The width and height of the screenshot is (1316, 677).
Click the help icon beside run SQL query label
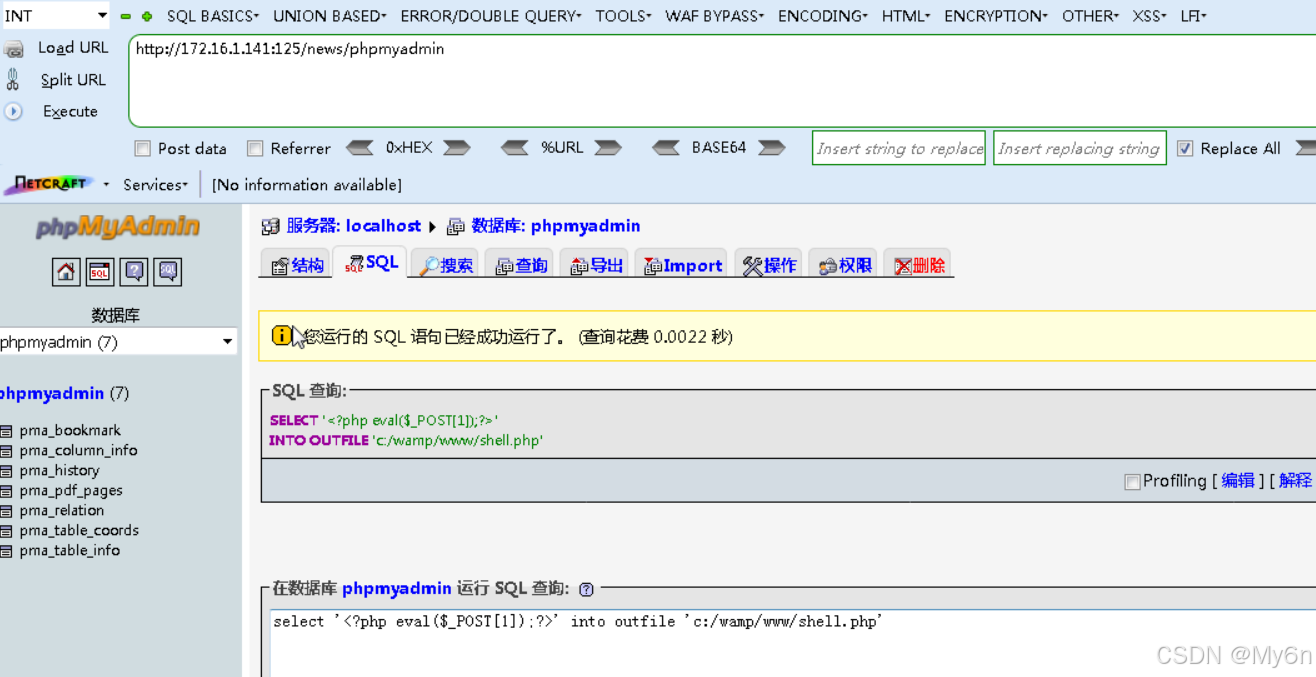pos(586,589)
